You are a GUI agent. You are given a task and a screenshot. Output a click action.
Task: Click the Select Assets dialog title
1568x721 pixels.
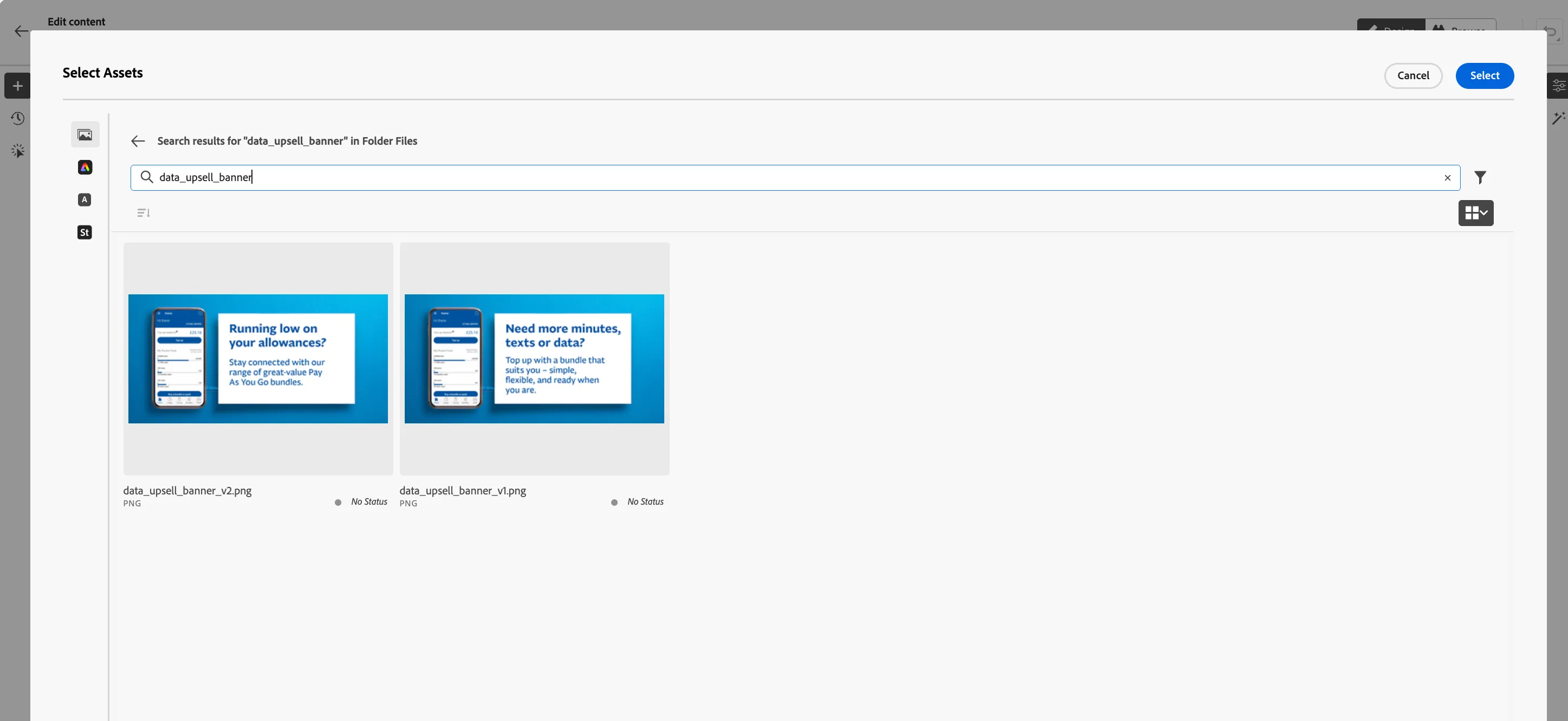coord(103,73)
